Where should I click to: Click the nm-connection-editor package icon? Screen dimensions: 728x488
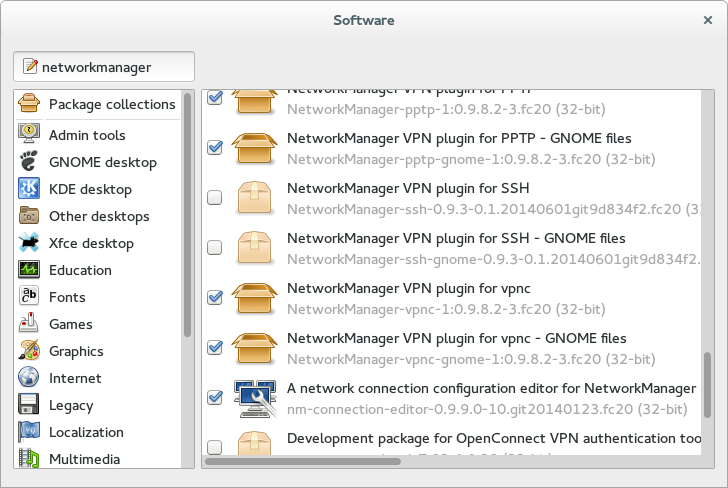(x=255, y=397)
